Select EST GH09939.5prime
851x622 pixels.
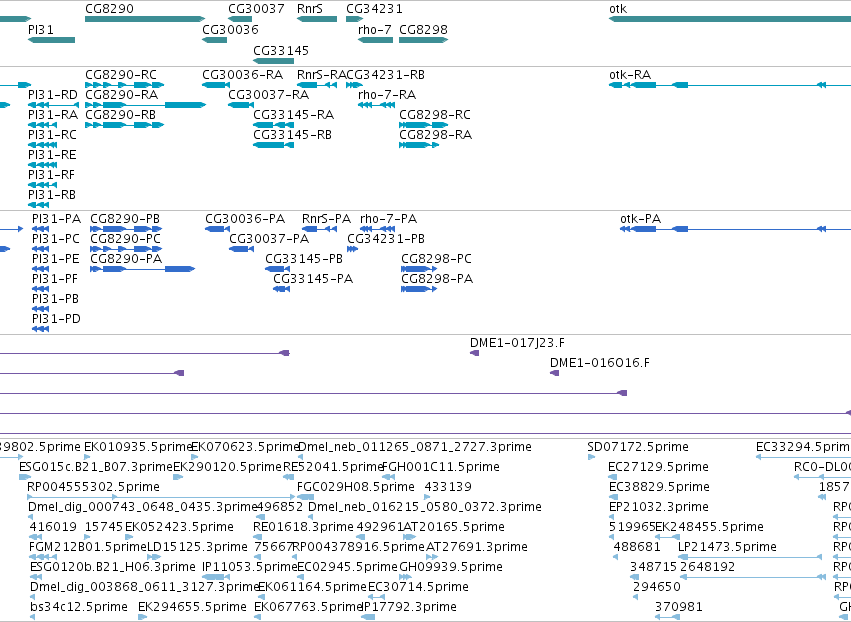click(405, 577)
